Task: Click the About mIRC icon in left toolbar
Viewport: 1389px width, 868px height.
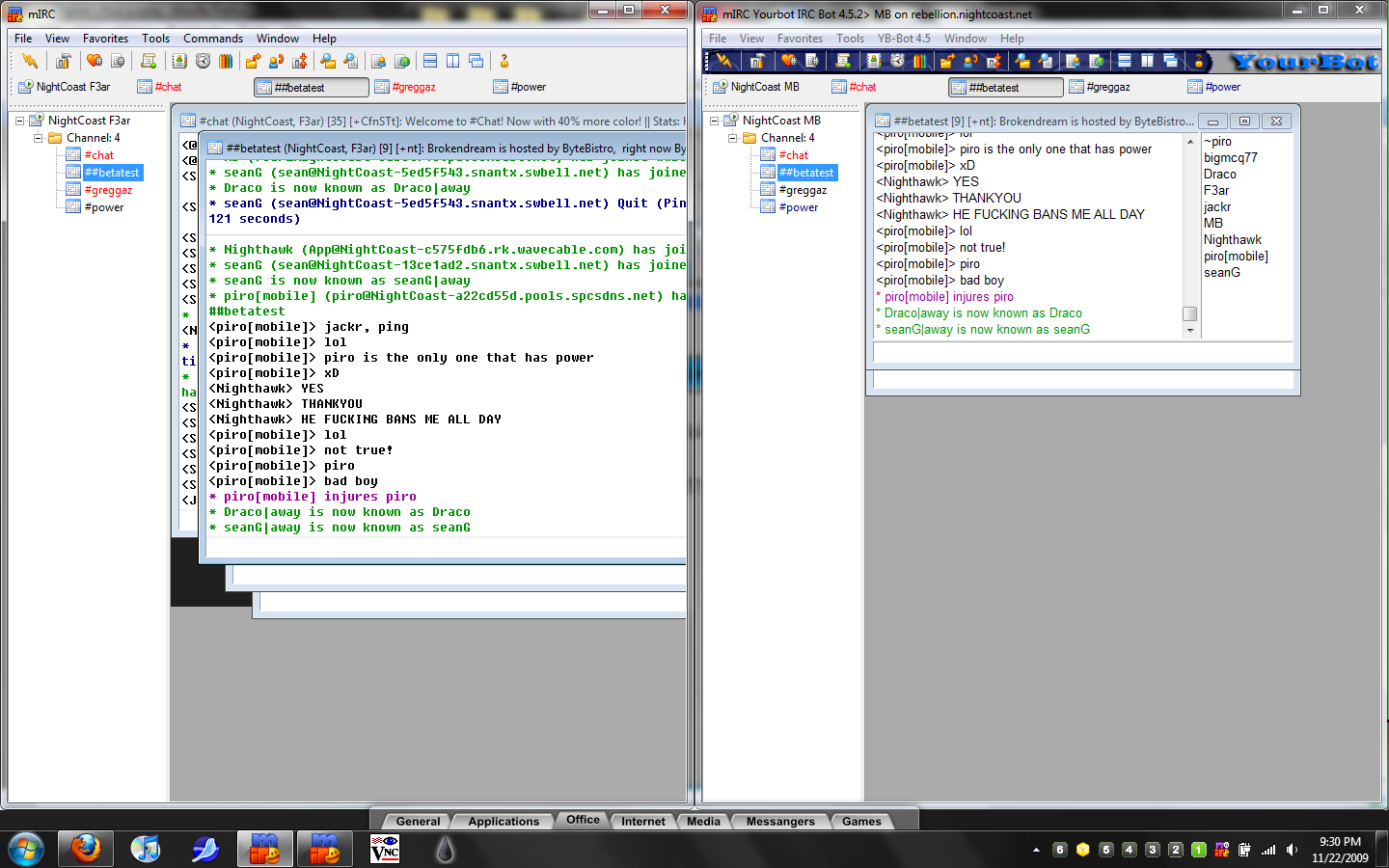Action: click(504, 61)
